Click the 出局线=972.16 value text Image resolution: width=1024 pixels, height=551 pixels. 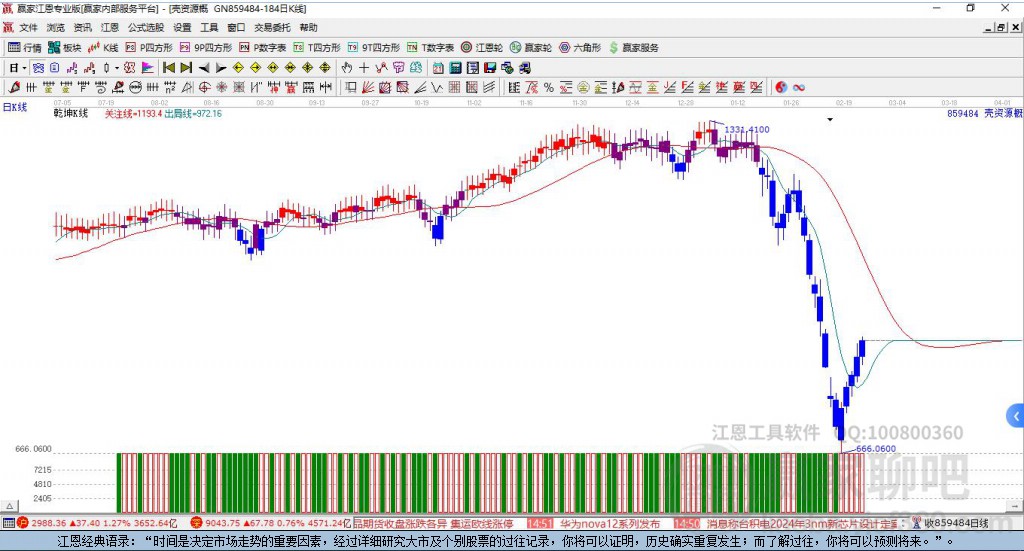click(x=193, y=114)
